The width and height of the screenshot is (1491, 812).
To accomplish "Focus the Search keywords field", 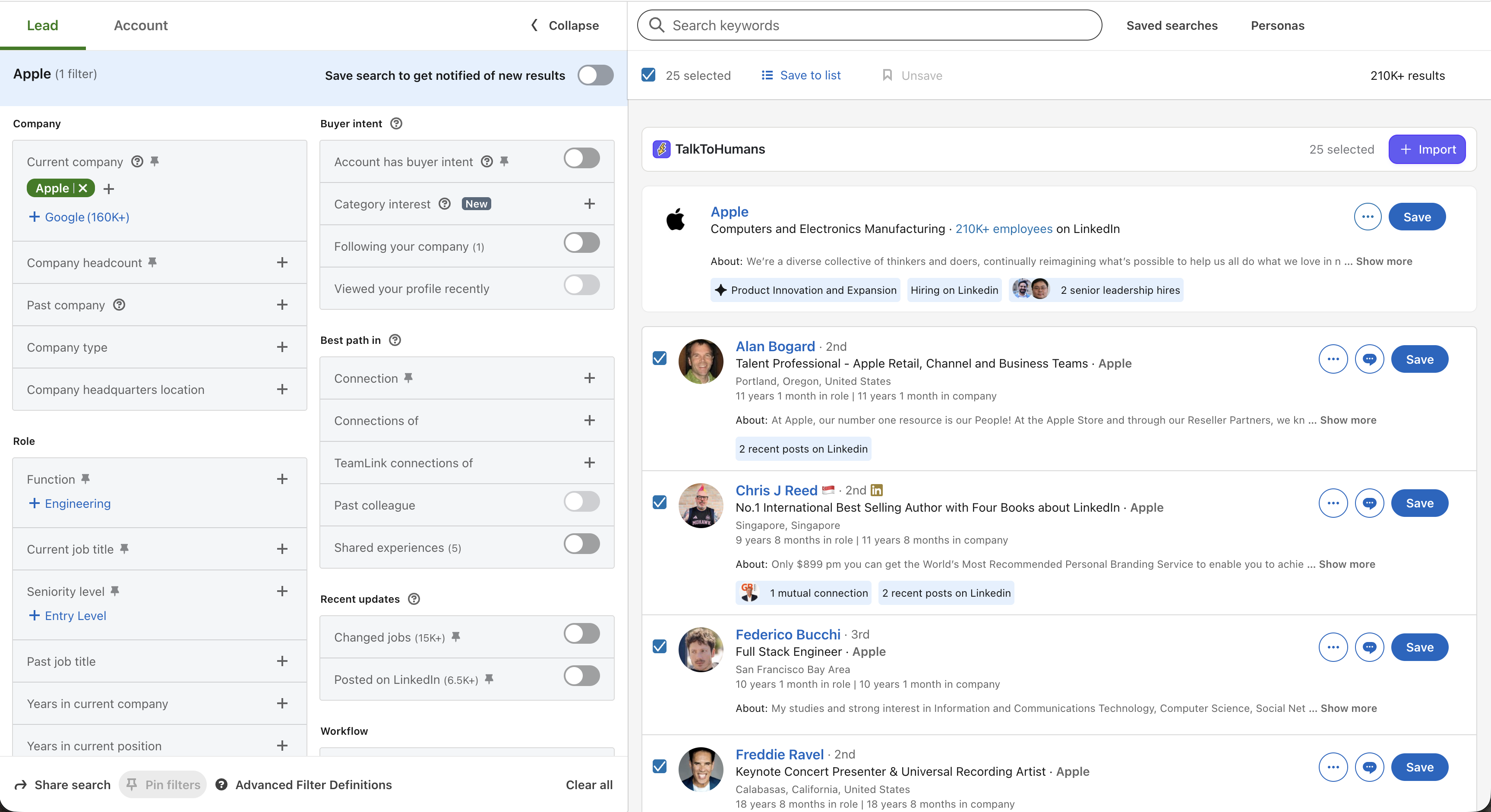I will pyautogui.click(x=869, y=25).
